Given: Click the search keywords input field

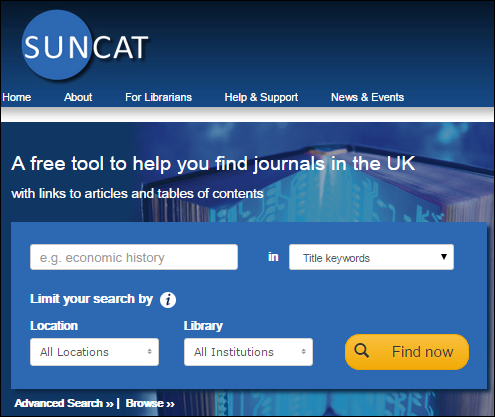Looking at the screenshot, I should pyautogui.click(x=134, y=257).
